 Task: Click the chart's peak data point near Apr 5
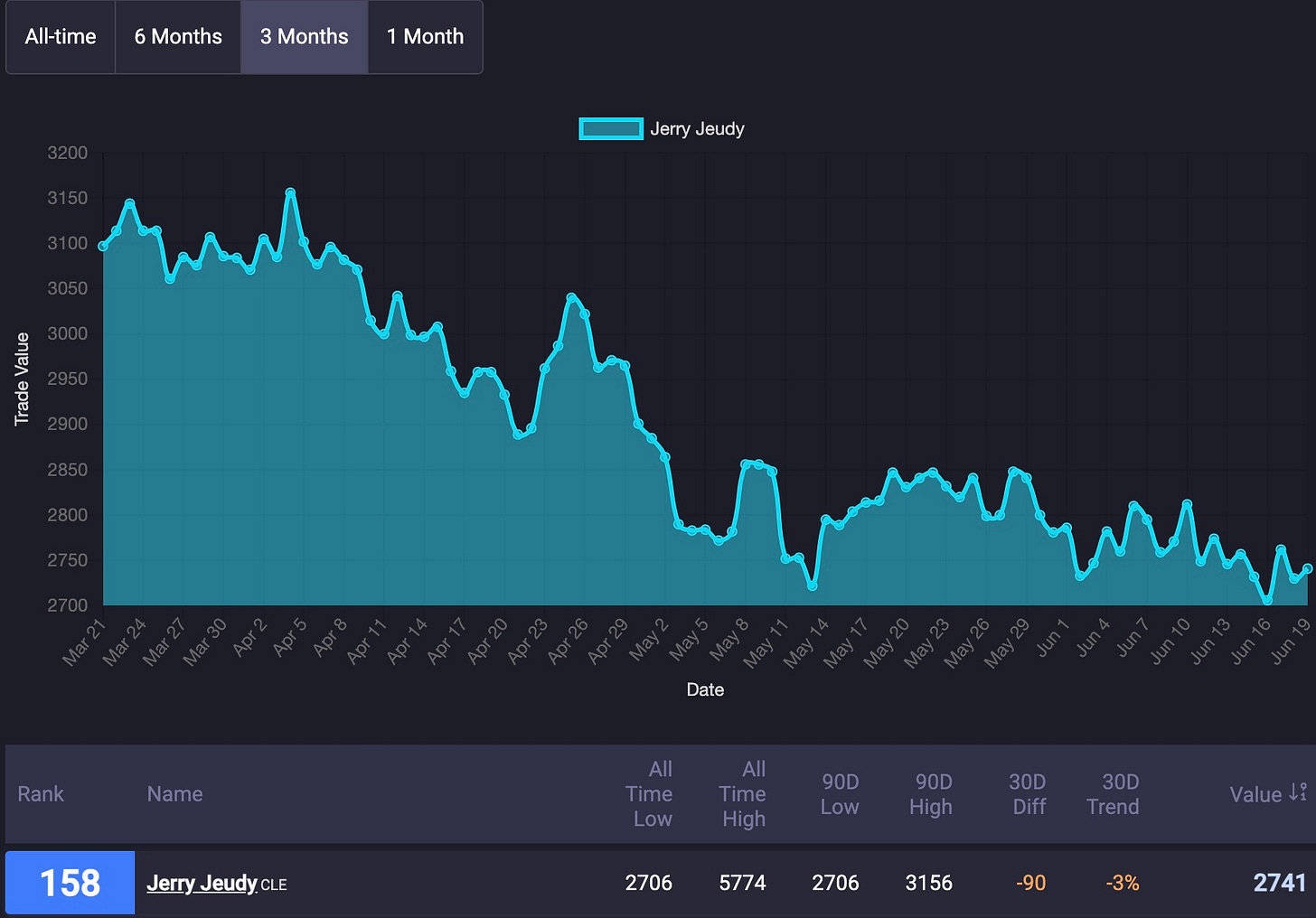pyautogui.click(x=290, y=192)
